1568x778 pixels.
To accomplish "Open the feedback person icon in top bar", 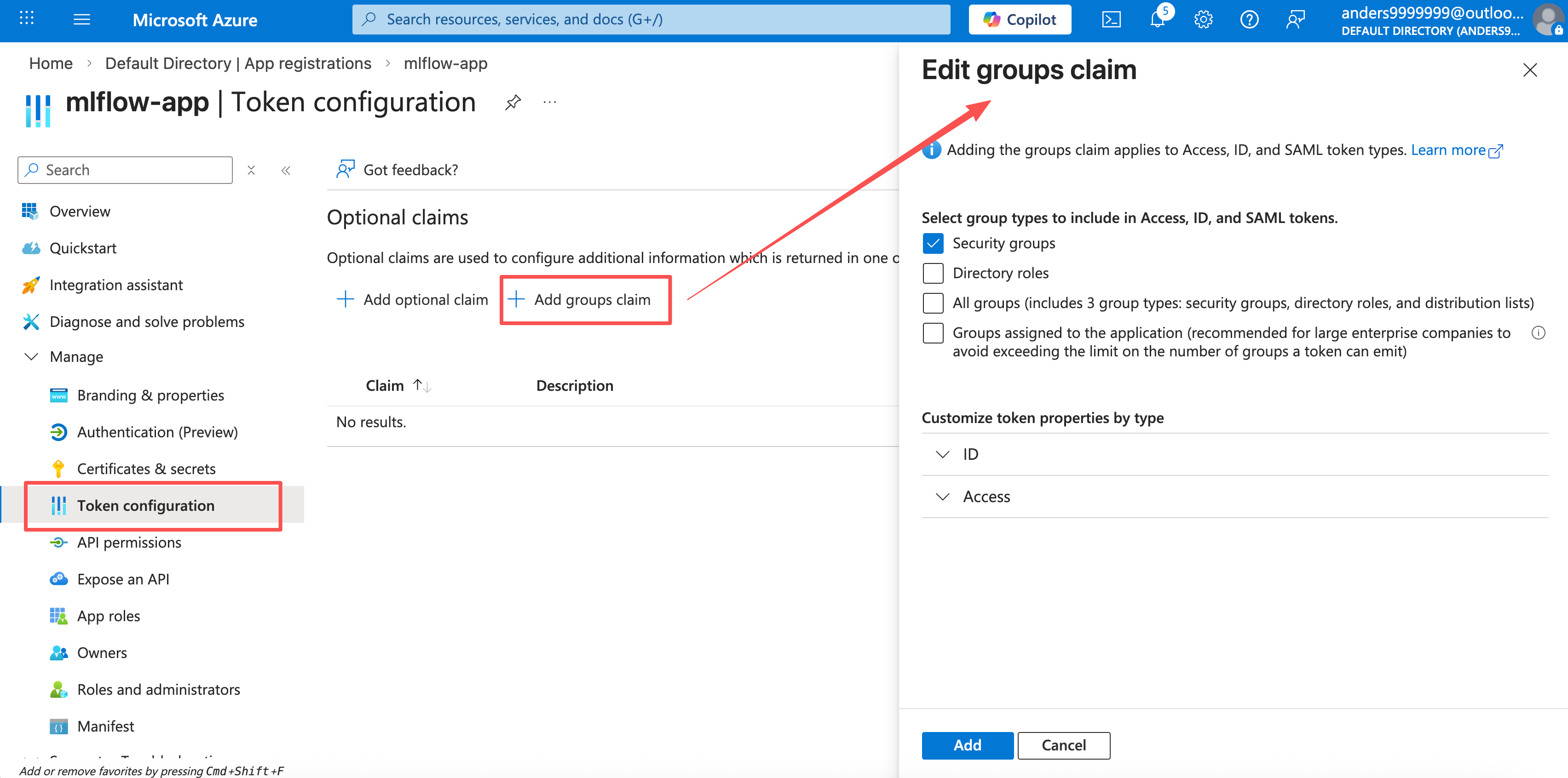I will [x=1296, y=19].
